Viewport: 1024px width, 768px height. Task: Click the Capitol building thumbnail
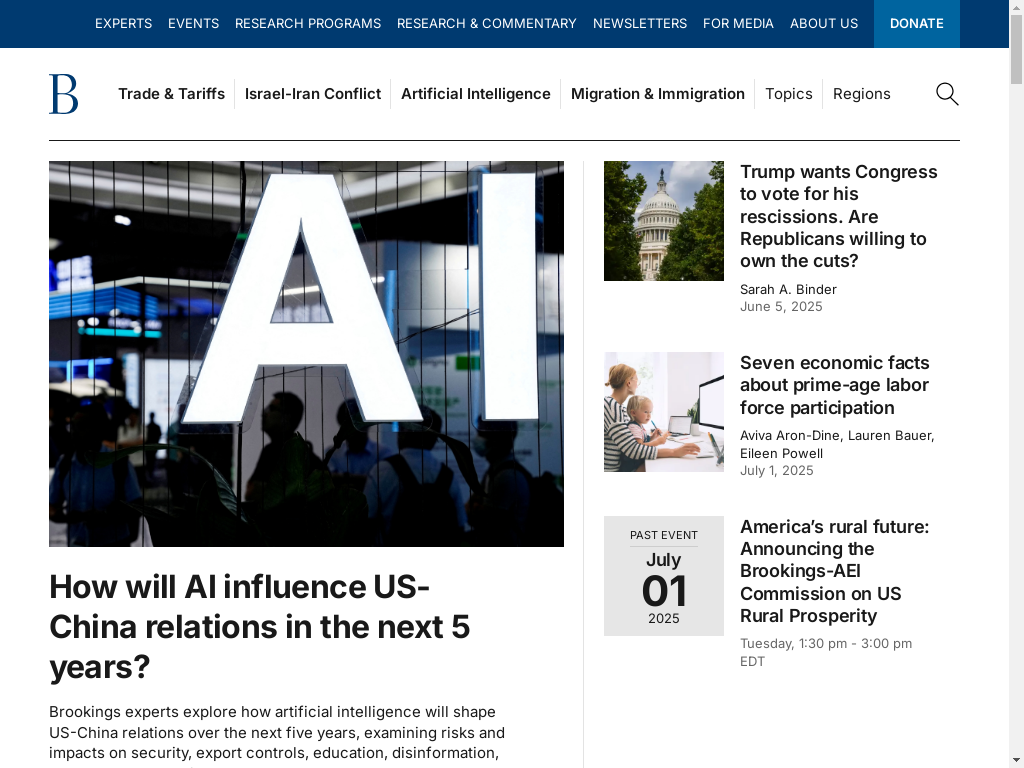pos(664,221)
